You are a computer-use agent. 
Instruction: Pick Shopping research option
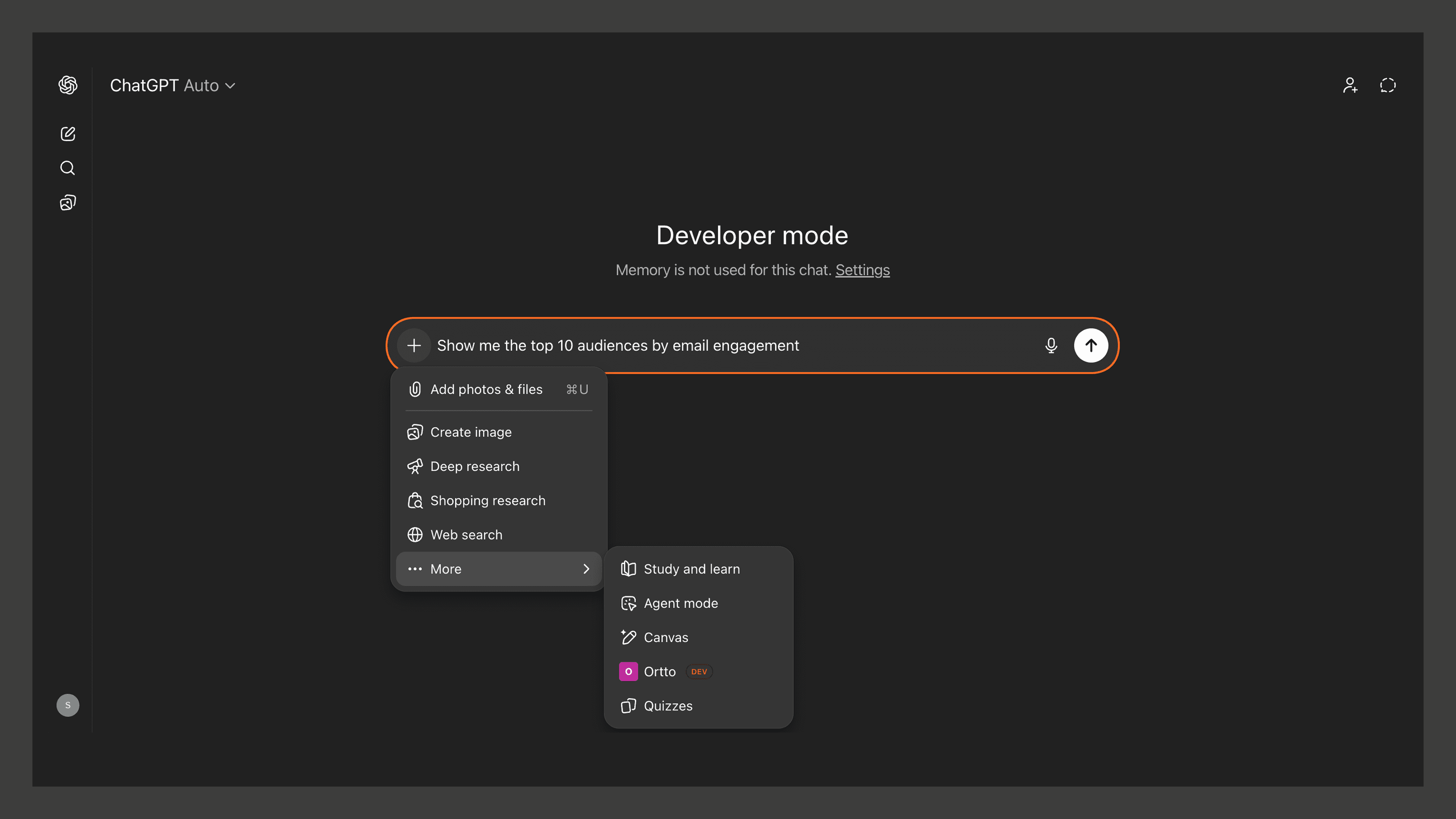tap(487, 501)
